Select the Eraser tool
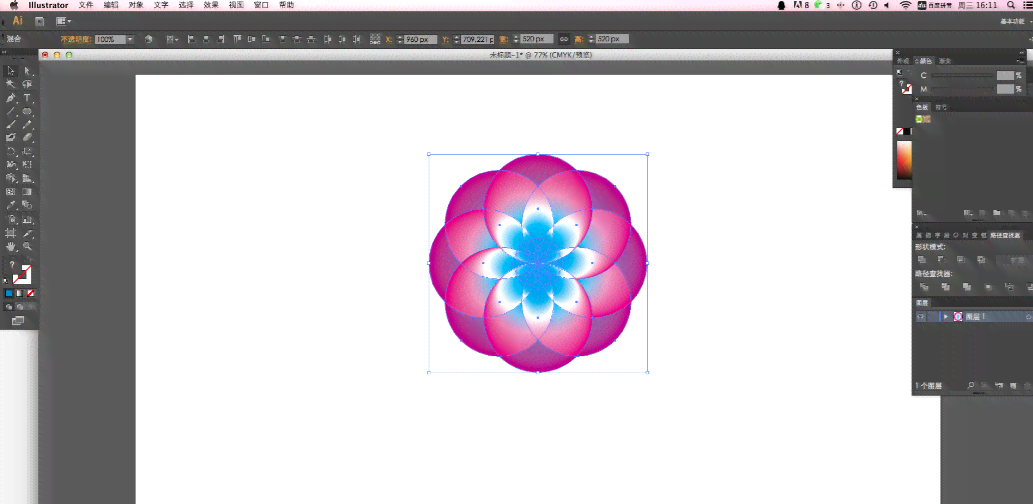 click(28, 138)
